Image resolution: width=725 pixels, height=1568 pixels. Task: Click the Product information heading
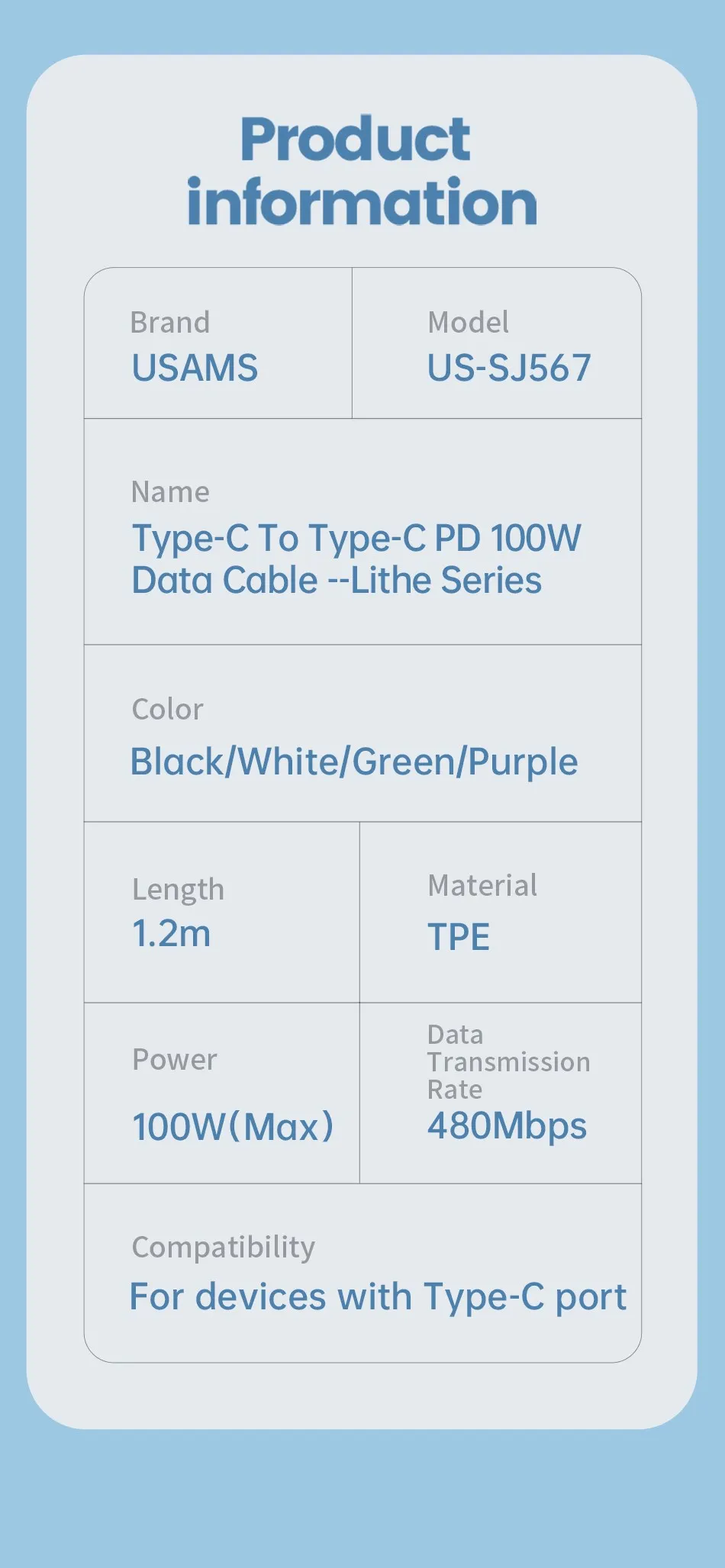point(362,171)
